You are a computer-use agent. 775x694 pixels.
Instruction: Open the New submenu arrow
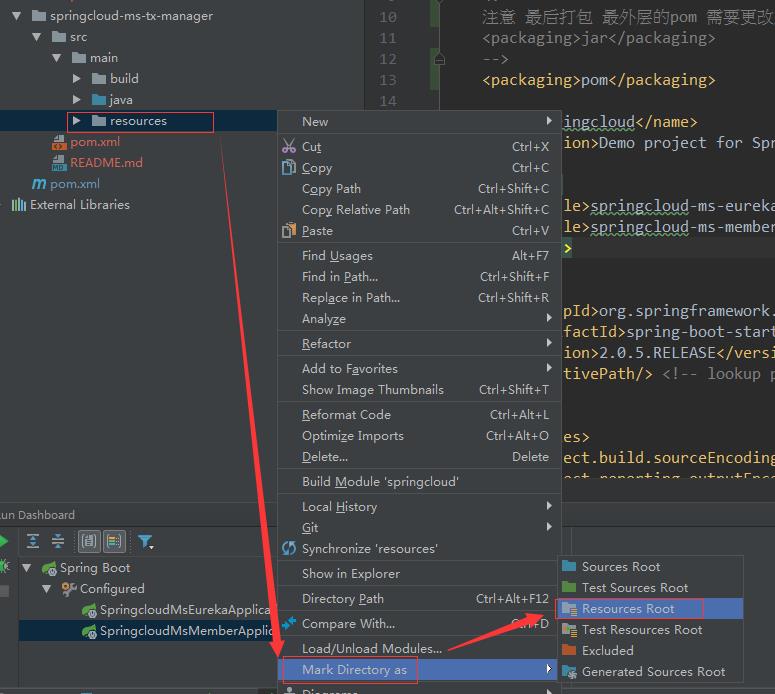pyautogui.click(x=549, y=121)
